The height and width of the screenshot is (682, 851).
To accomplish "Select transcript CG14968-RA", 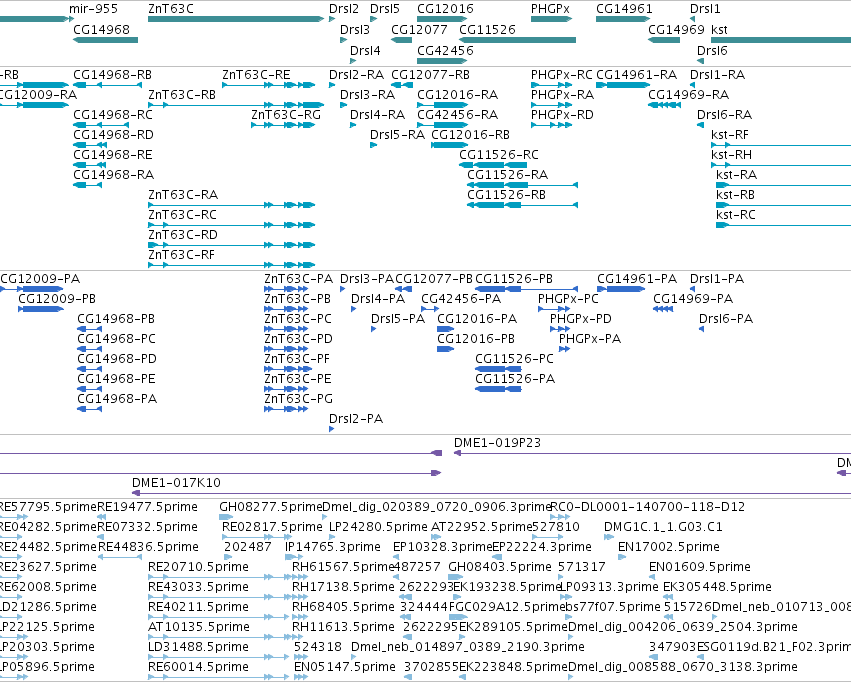I will pos(113,175).
